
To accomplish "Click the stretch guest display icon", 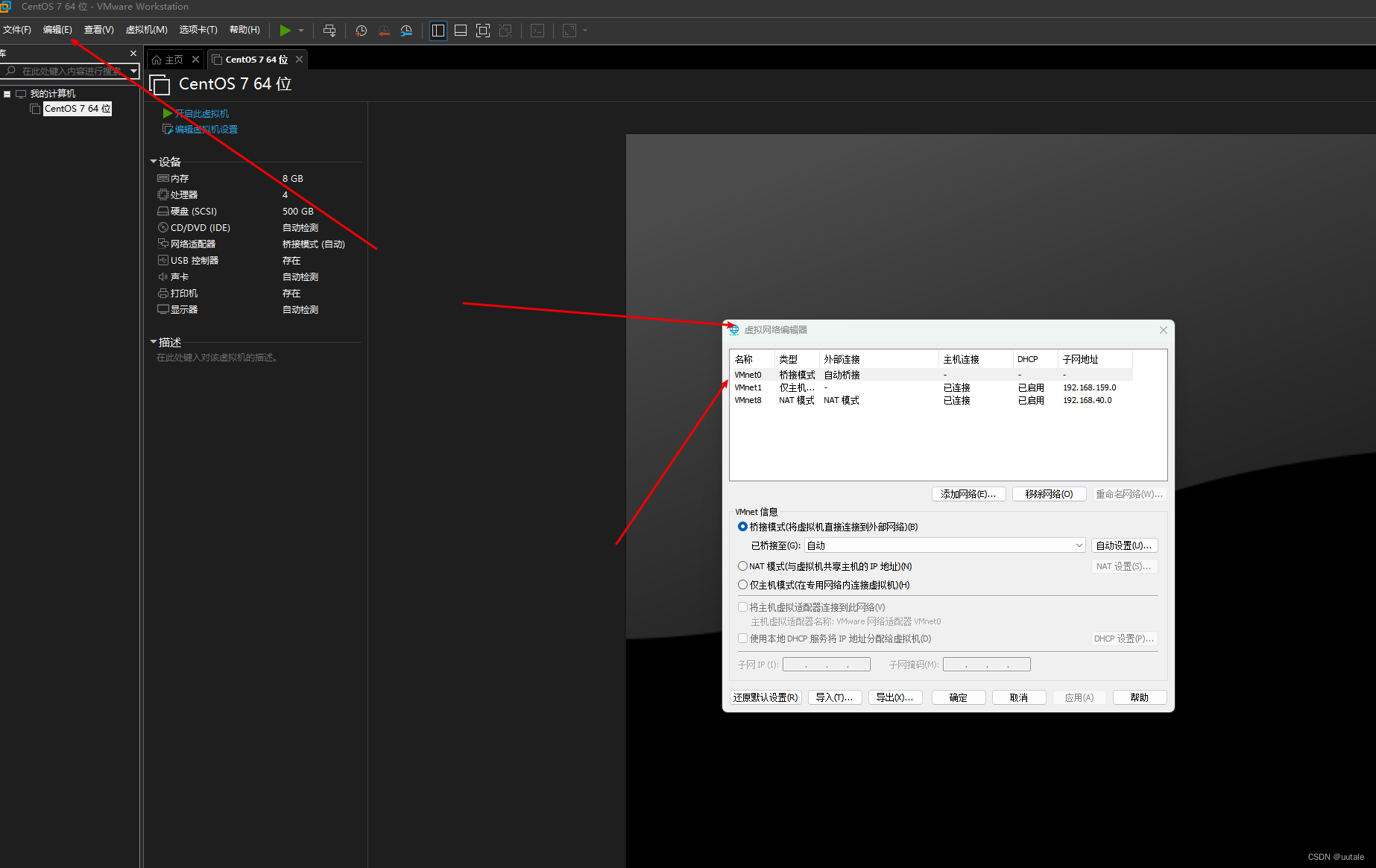I will point(569,31).
